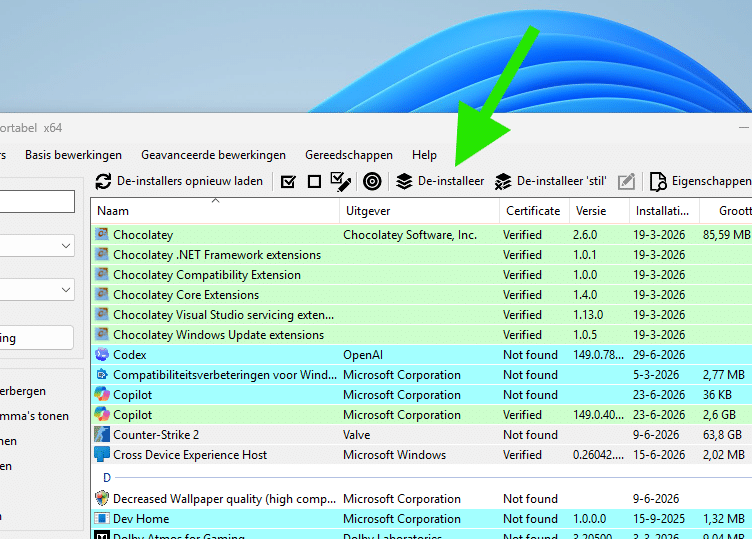Open Eigenschappen properties button
Viewport: 752px width, 539px height.
point(701,181)
